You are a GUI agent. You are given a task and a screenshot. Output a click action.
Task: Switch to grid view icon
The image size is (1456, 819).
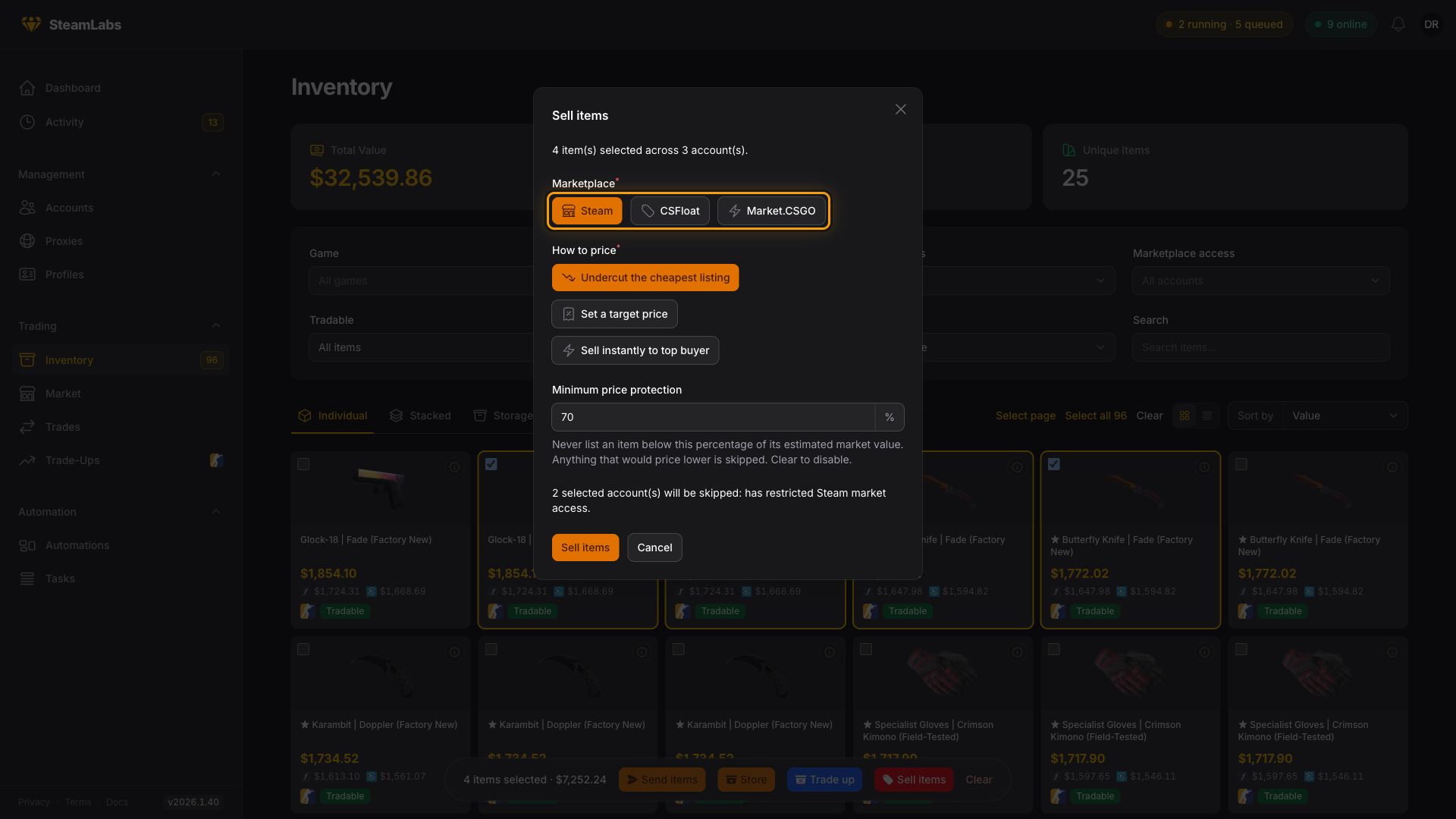tap(1185, 416)
